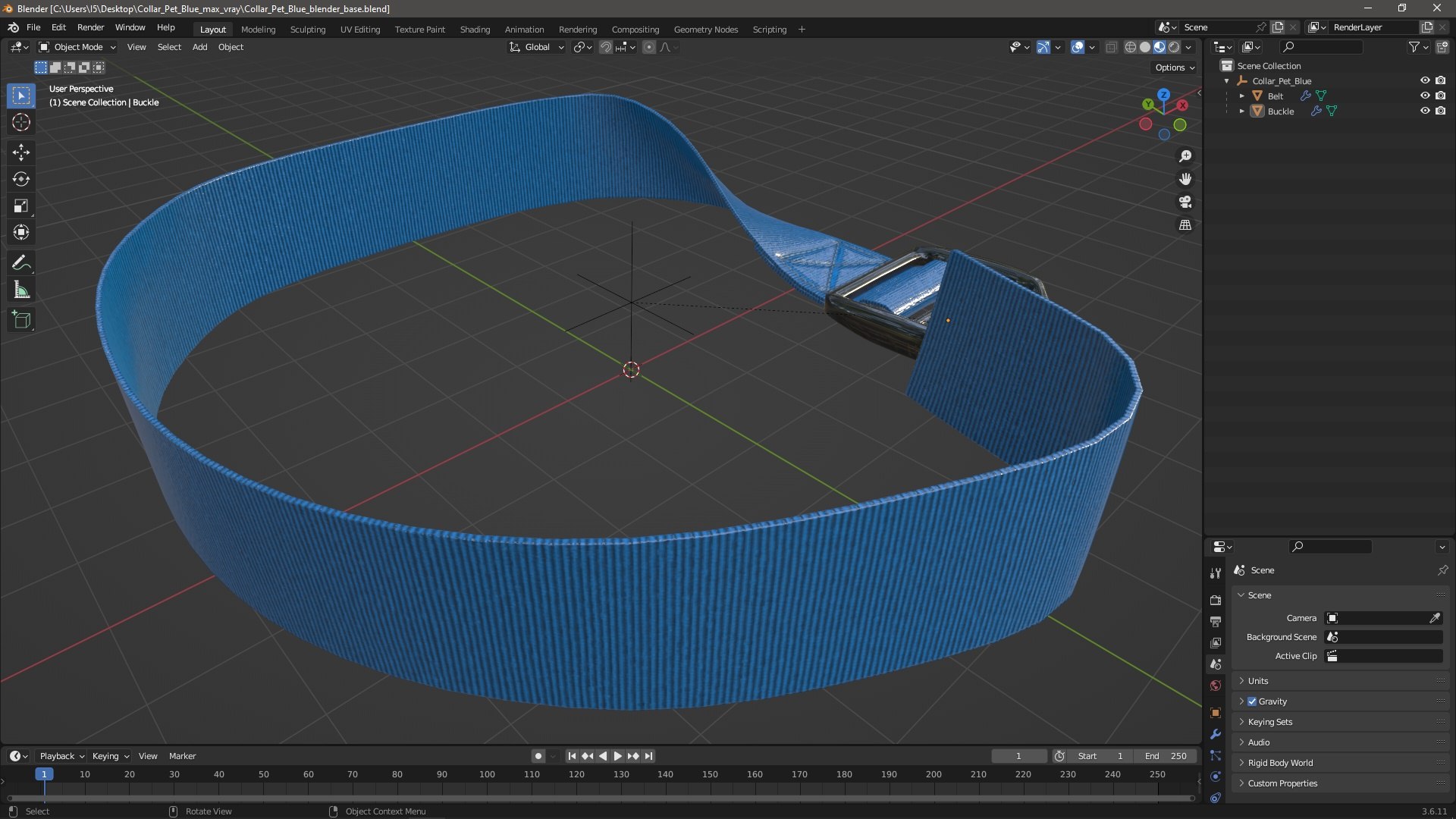Uncheck the Gravity checkbox
The width and height of the screenshot is (1456, 819).
click(x=1252, y=701)
